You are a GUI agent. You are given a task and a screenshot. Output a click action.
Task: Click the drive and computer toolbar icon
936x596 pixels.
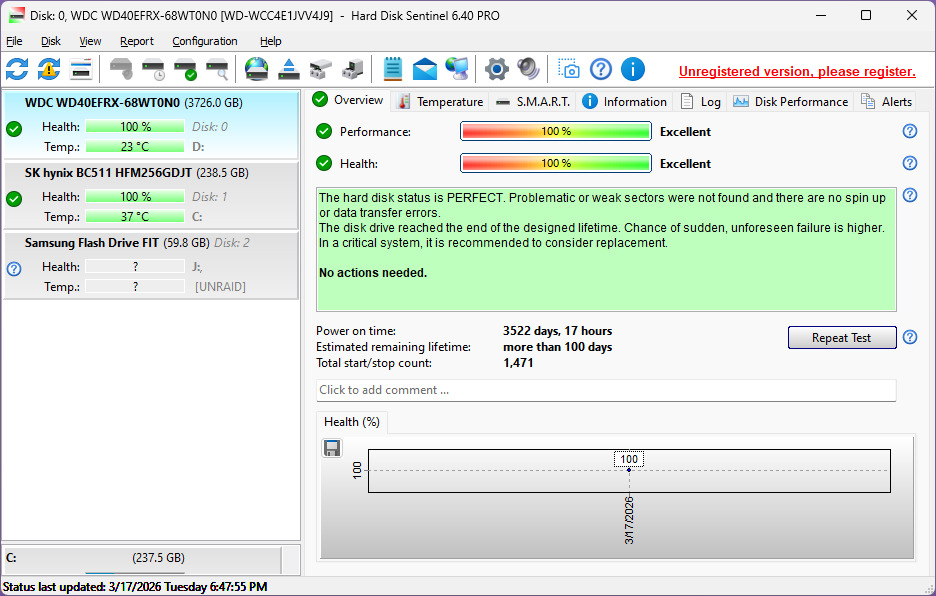(x=353, y=69)
